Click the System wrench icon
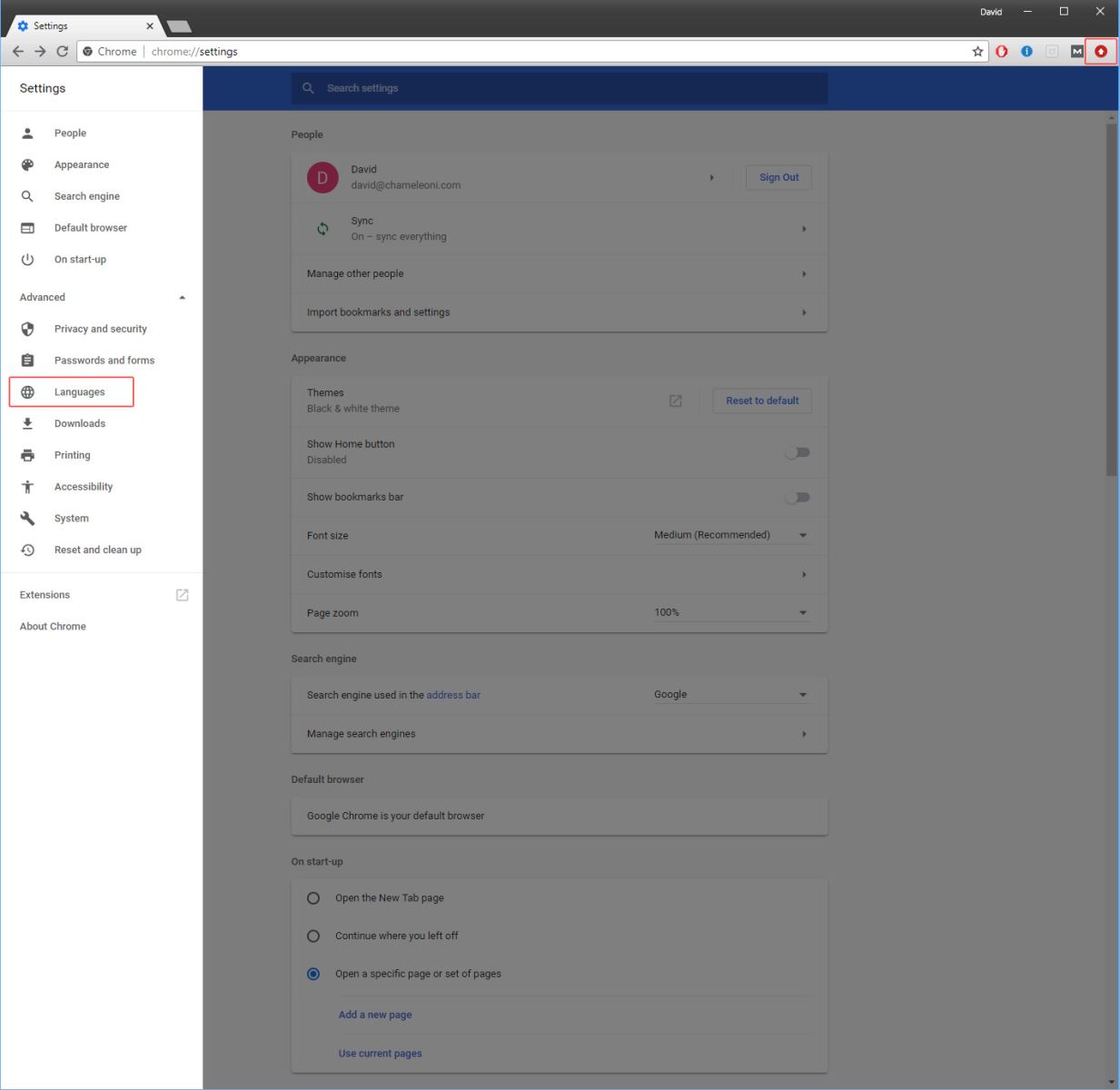1120x1090 pixels. coord(27,519)
